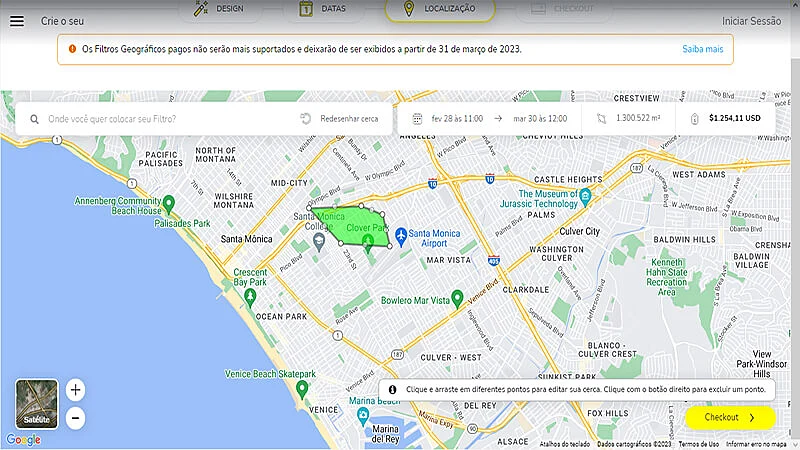
Task: Click Iniciar Sessão to sign in
Action: tap(752, 21)
